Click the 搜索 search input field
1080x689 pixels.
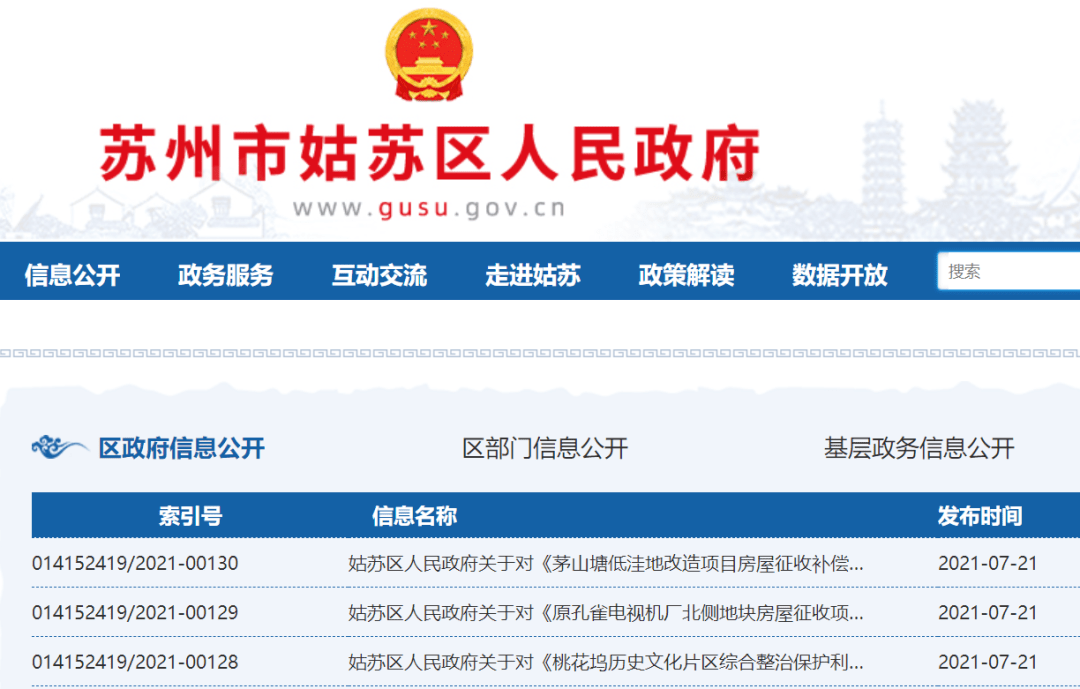point(1009,271)
